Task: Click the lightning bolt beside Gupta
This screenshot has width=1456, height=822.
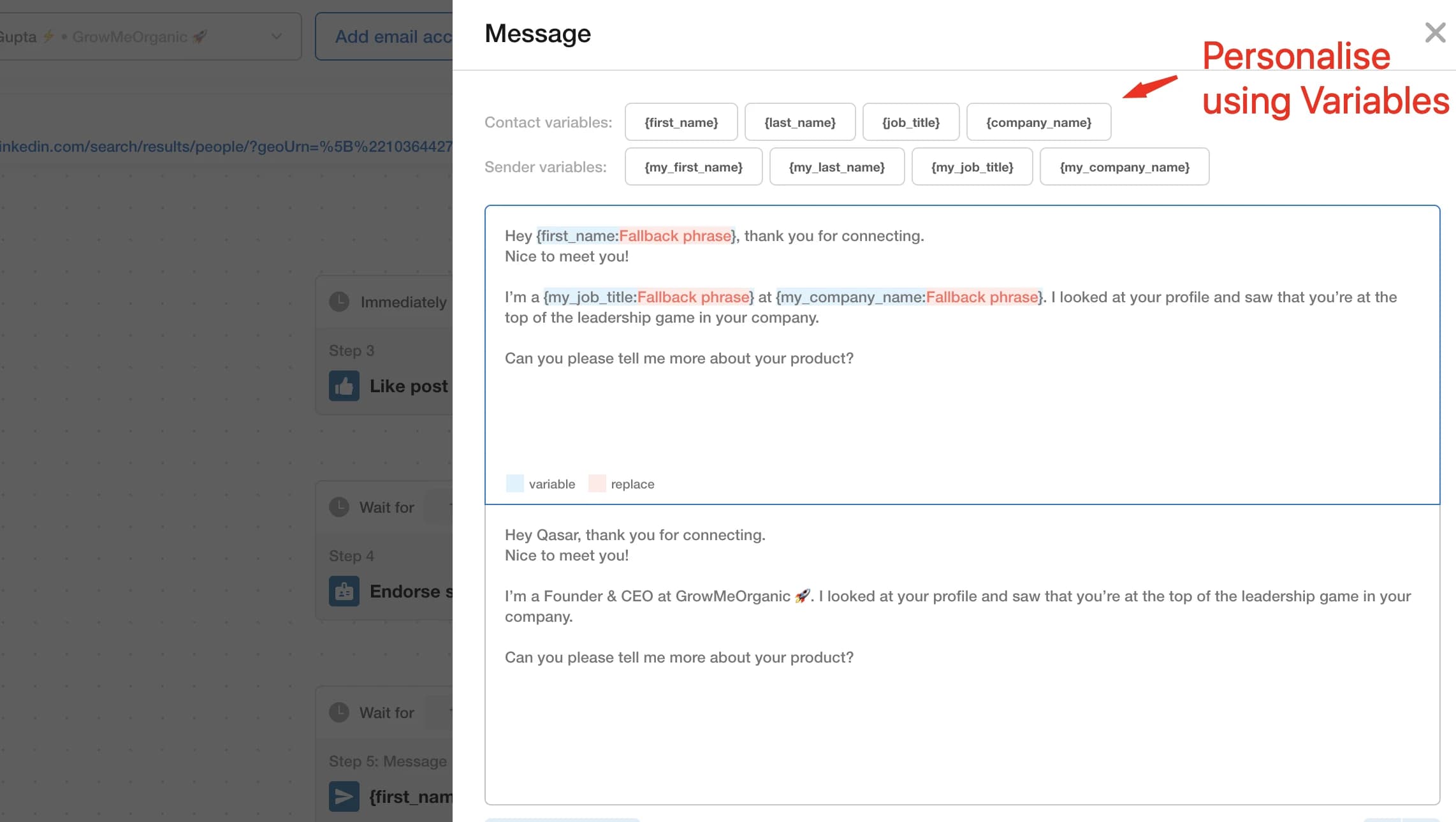Action: [49, 36]
